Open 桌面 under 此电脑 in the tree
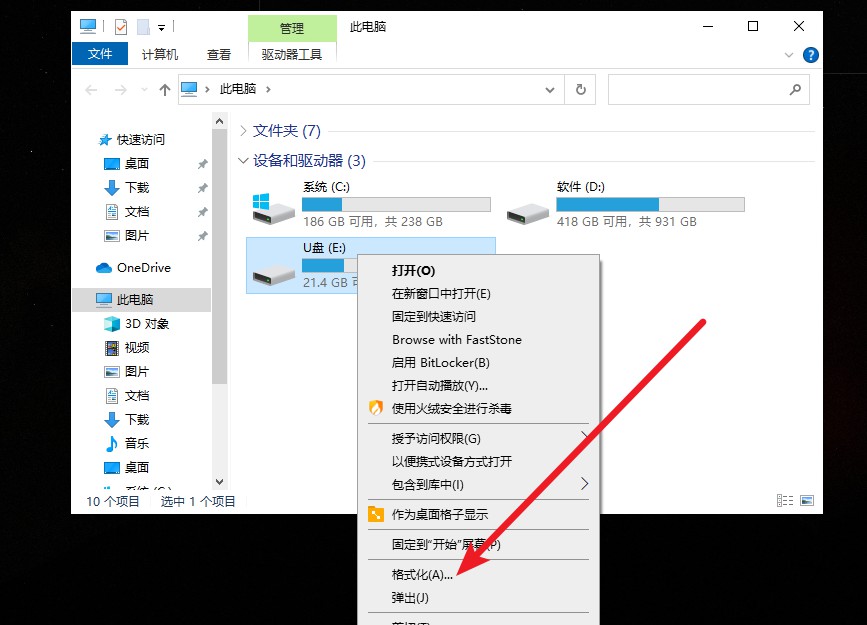 [137, 467]
